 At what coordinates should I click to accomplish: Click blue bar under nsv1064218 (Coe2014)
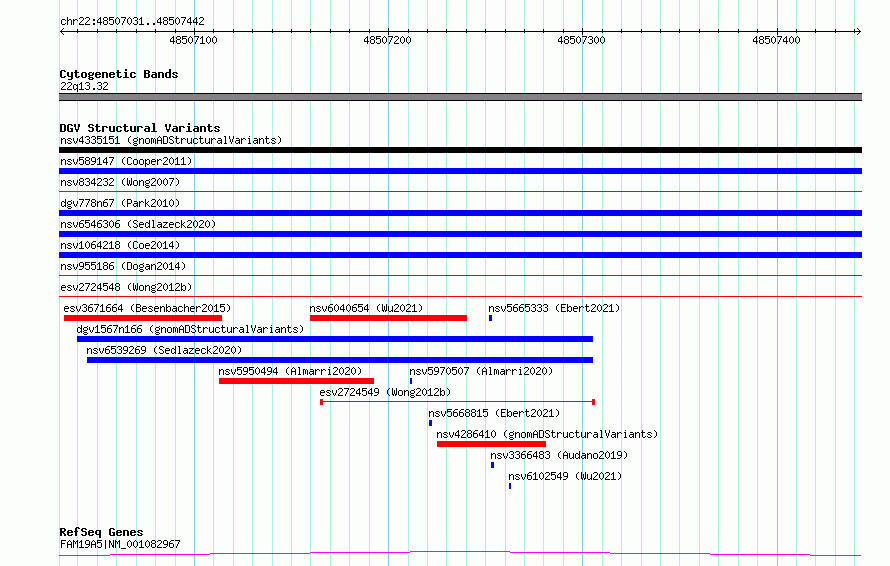coord(460,255)
